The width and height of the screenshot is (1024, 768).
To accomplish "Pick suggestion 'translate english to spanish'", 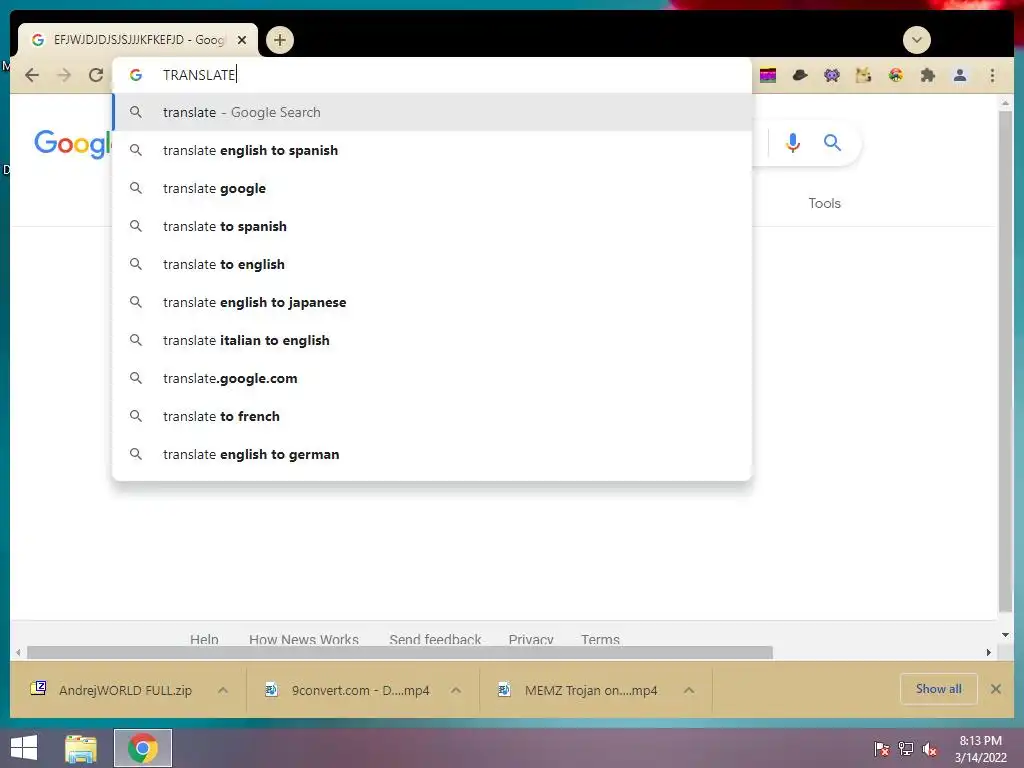I will click(x=432, y=150).
